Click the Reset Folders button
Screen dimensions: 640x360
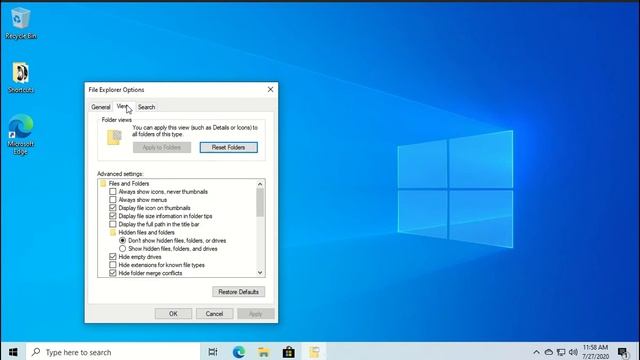tap(229, 147)
